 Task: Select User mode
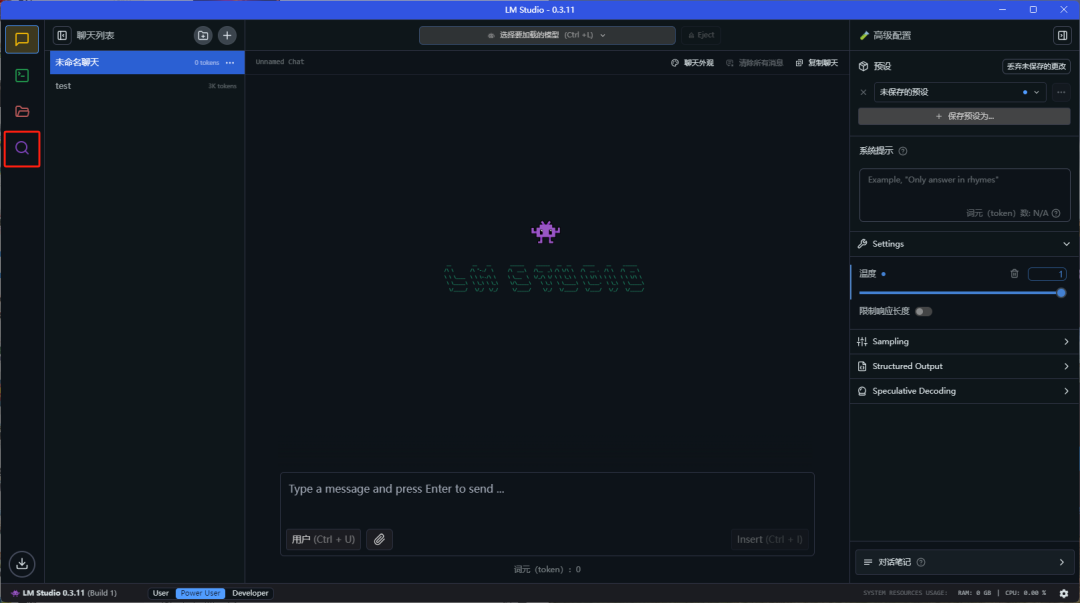160,593
